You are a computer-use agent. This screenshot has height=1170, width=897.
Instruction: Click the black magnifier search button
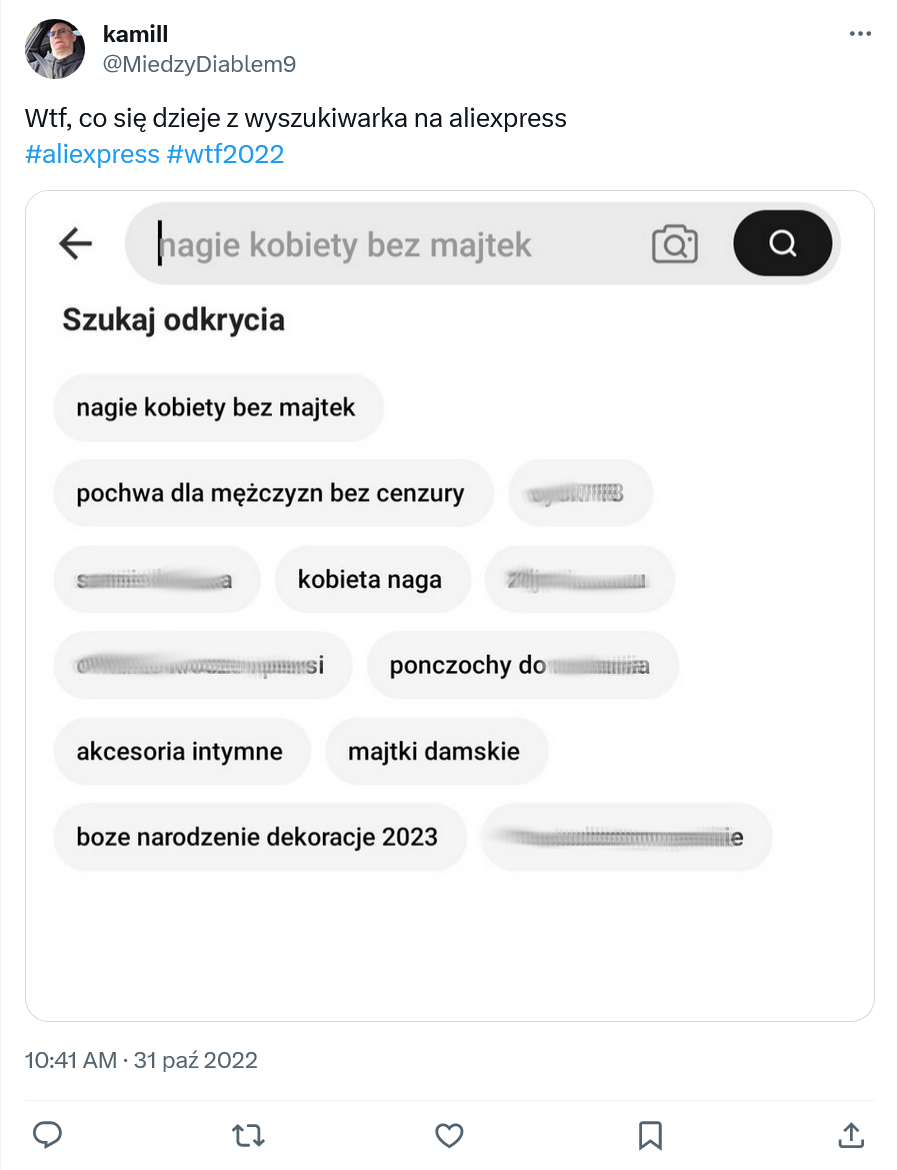(x=783, y=243)
